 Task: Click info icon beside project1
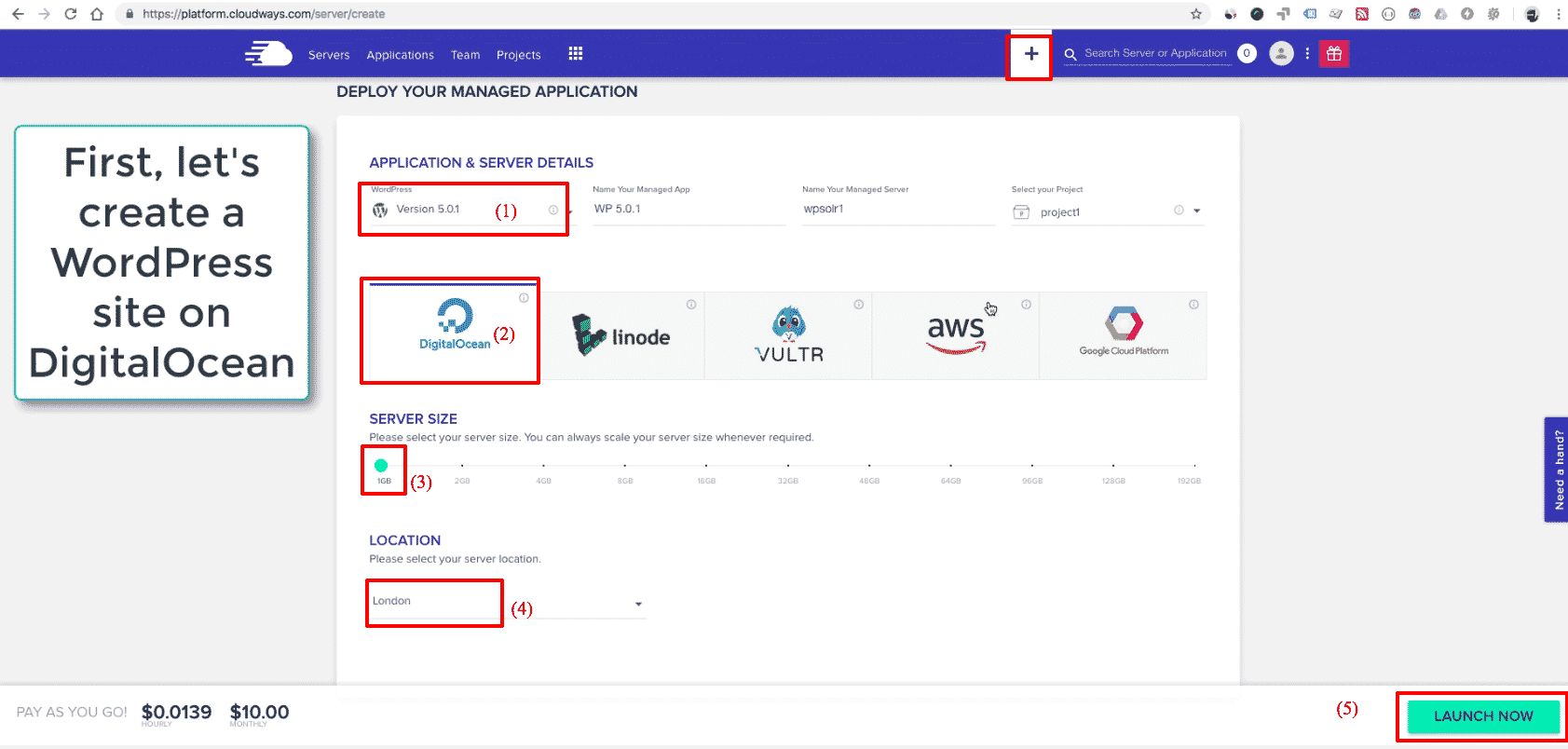click(x=1179, y=211)
